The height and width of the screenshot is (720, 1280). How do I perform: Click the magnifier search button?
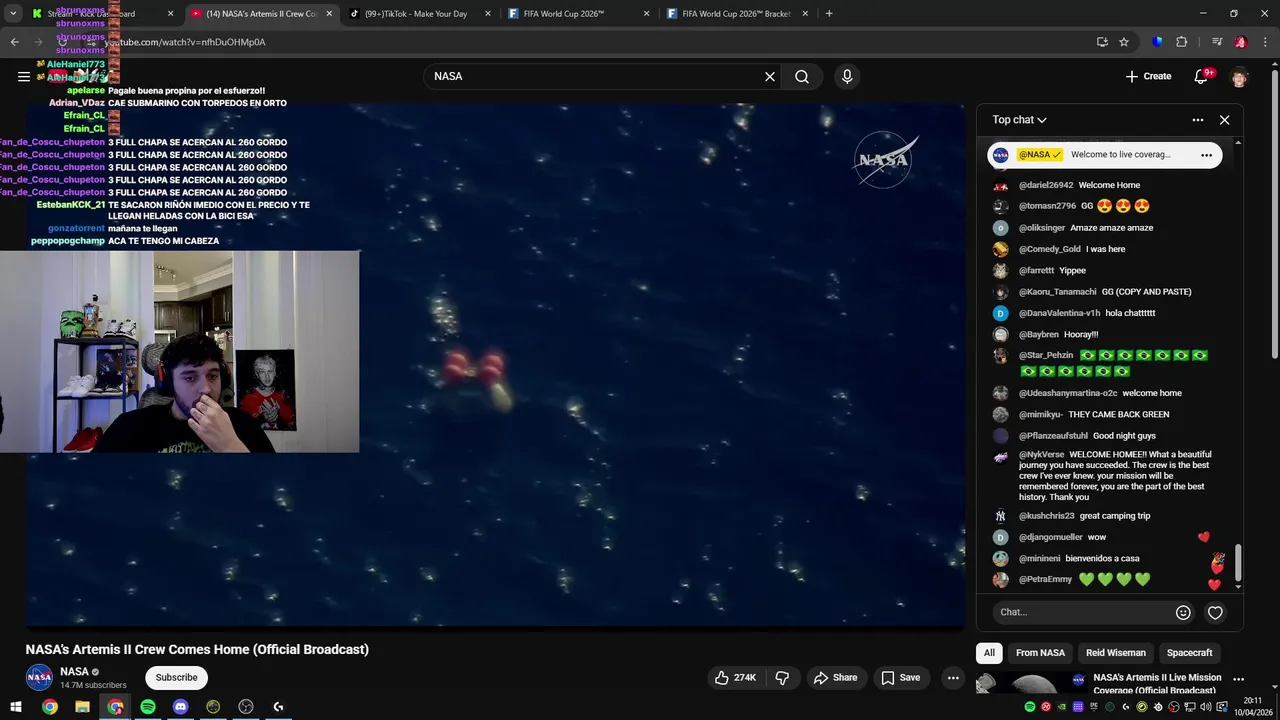click(802, 76)
